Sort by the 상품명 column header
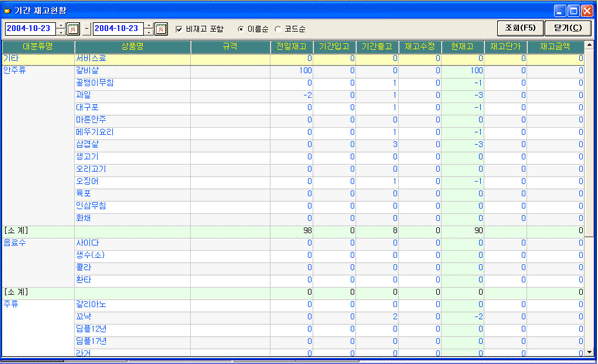The height and width of the screenshot is (364, 598). click(132, 47)
